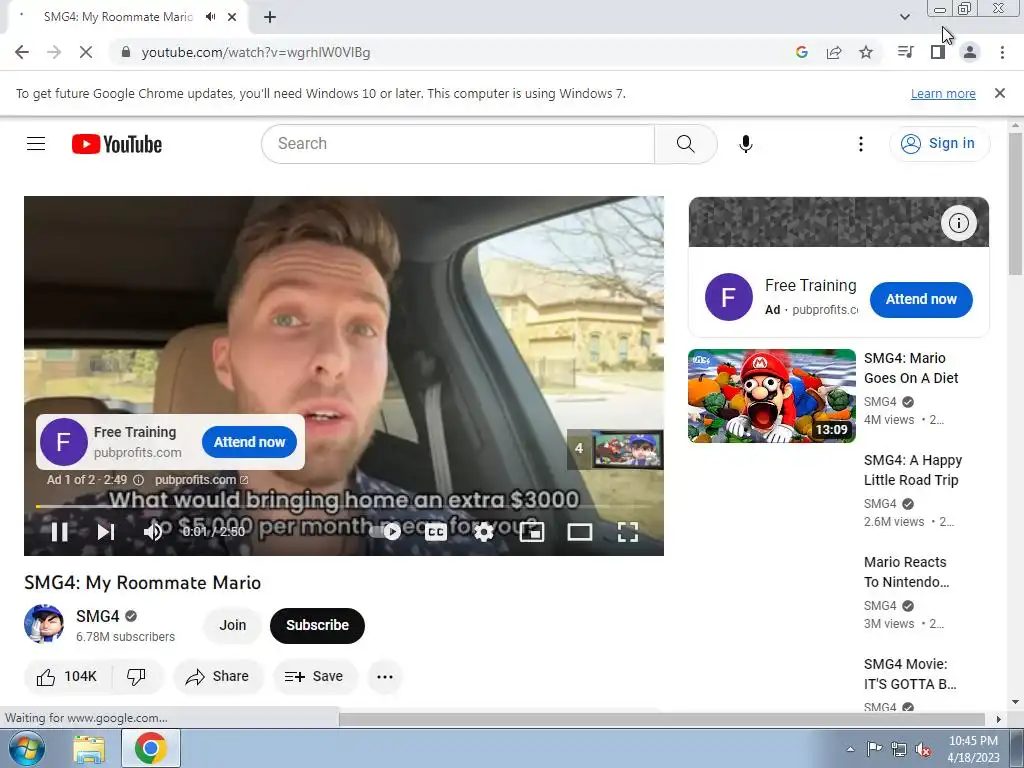The height and width of the screenshot is (768, 1024).
Task: Click Attend now in the sidebar ad
Action: tap(921, 299)
